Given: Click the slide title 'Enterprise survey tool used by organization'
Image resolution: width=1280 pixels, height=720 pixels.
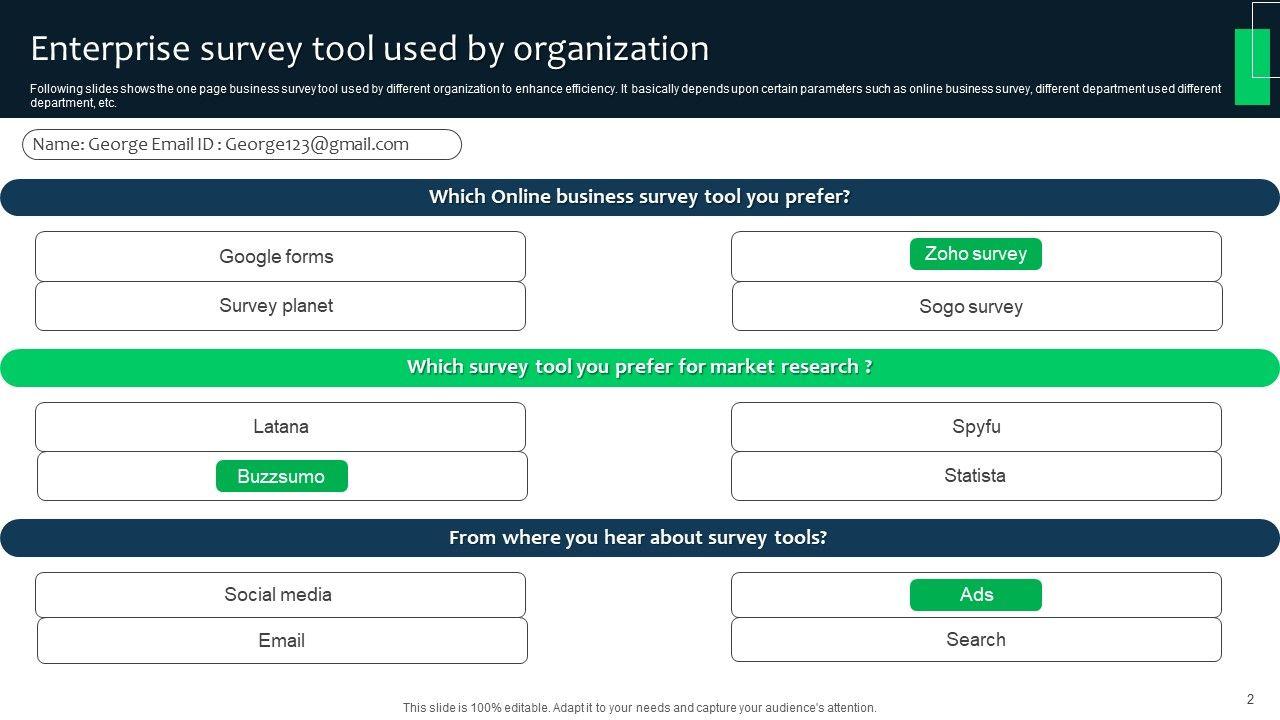Looking at the screenshot, I should coord(370,48).
